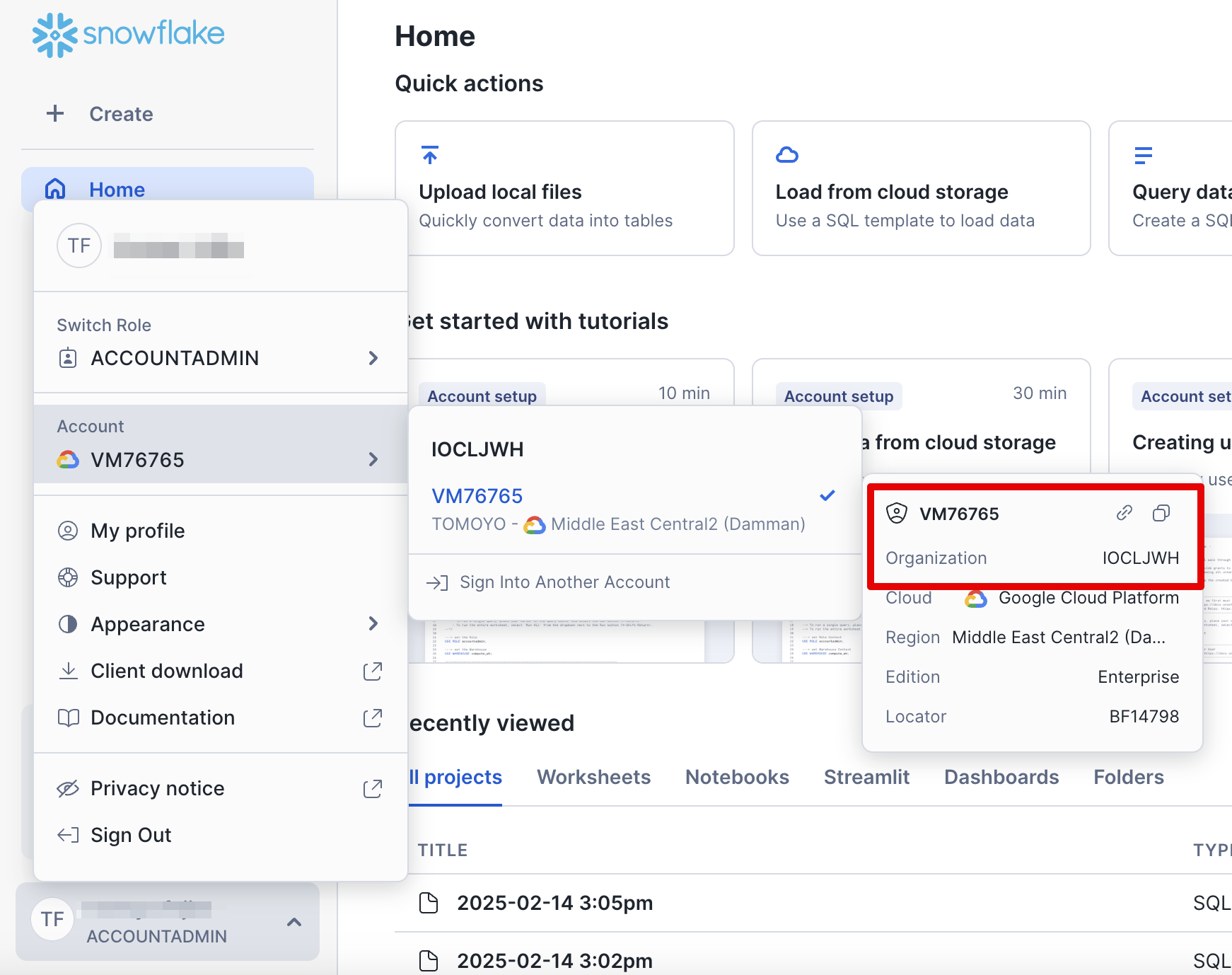Expand the Switch Role ACCOUNTADMIN submenu
Viewport: 1232px width, 975px height.
(x=373, y=358)
